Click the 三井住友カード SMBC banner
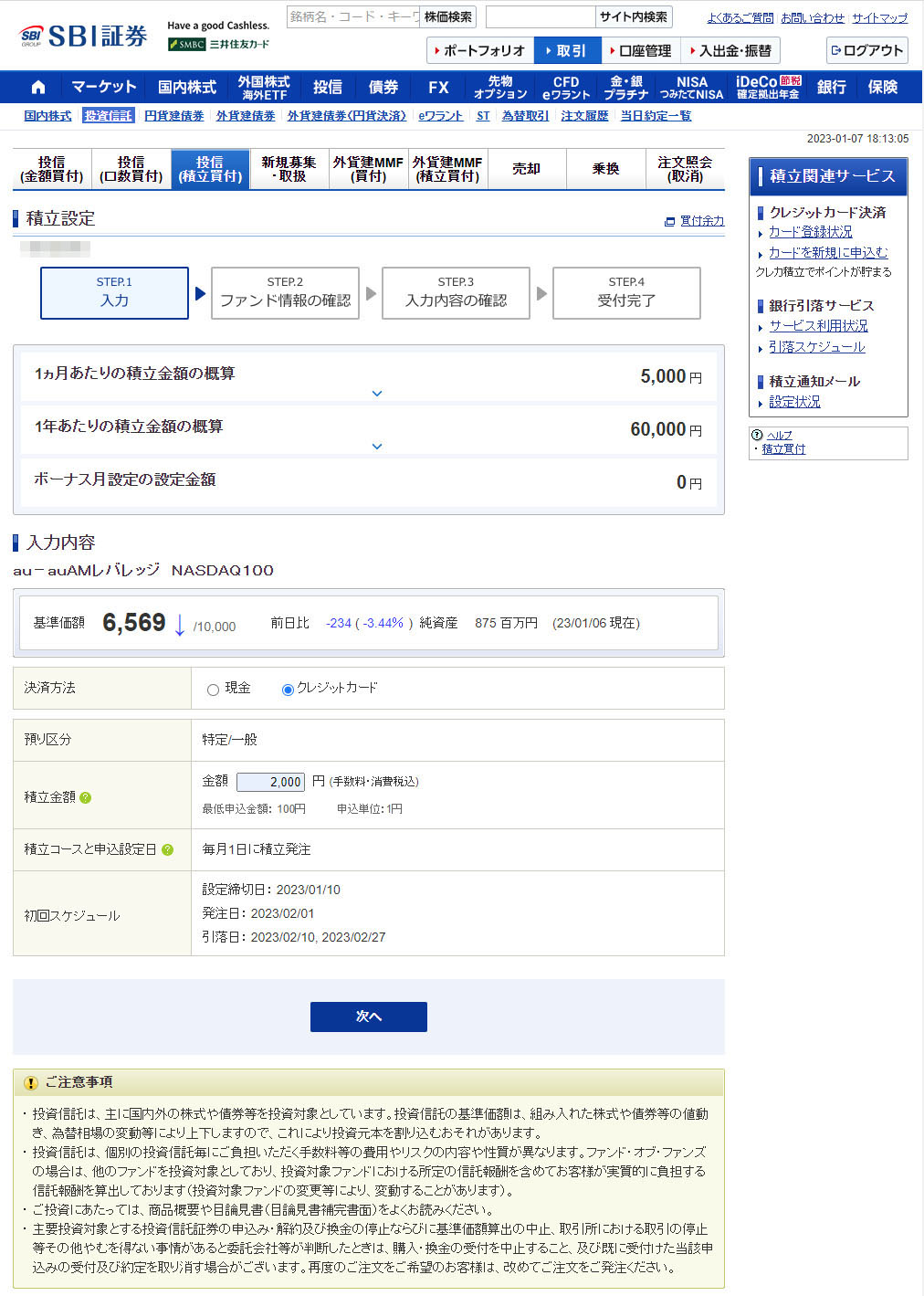This screenshot has width=924, height=1296. coord(219,44)
